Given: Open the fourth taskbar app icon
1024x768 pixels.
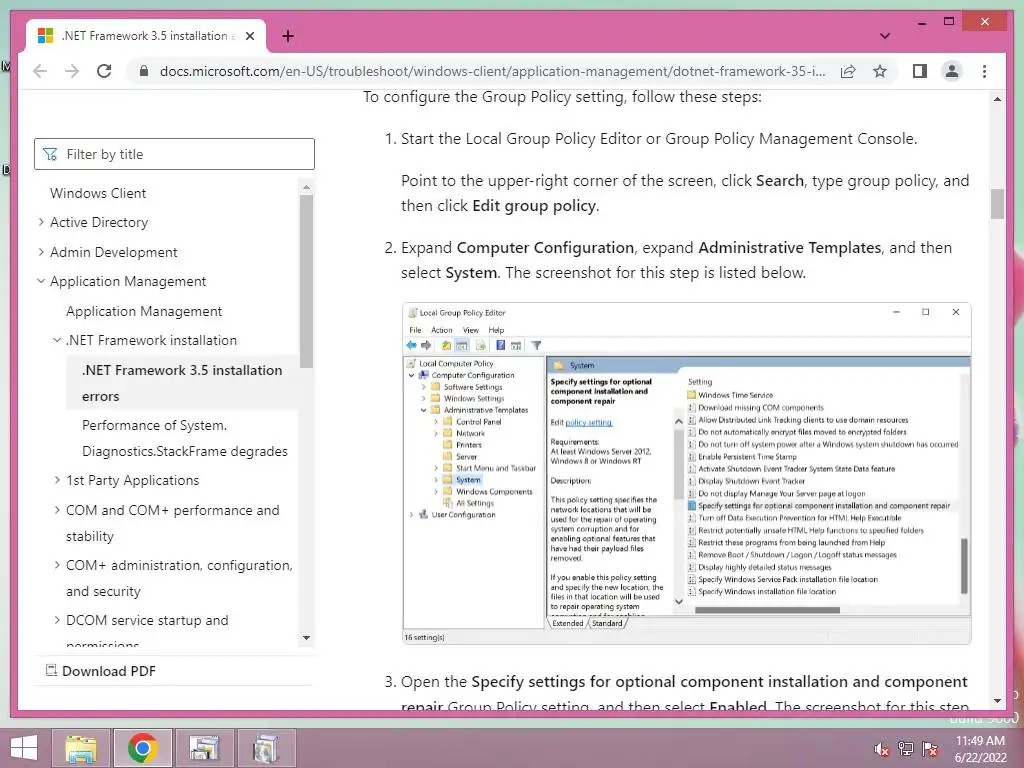Looking at the screenshot, I should (x=264, y=748).
